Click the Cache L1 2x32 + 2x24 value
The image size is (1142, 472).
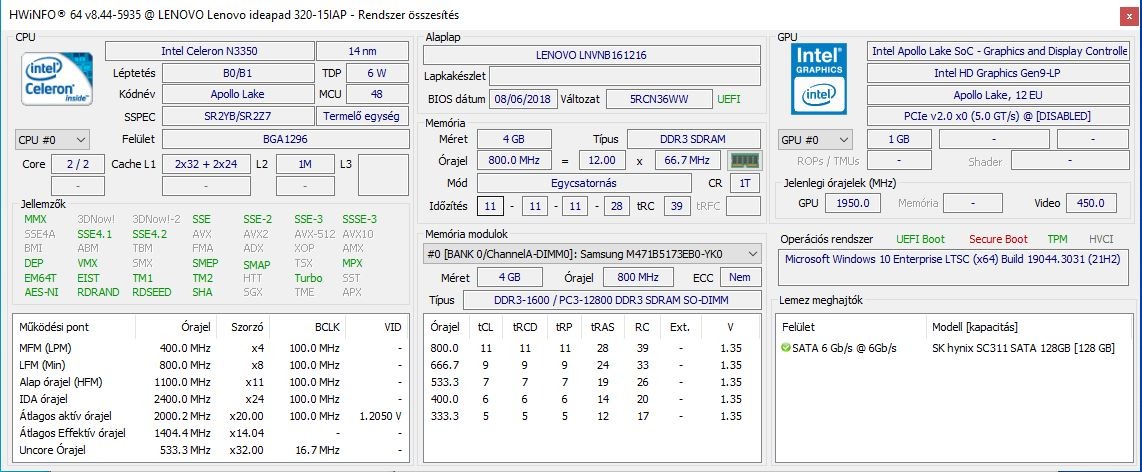click(206, 164)
